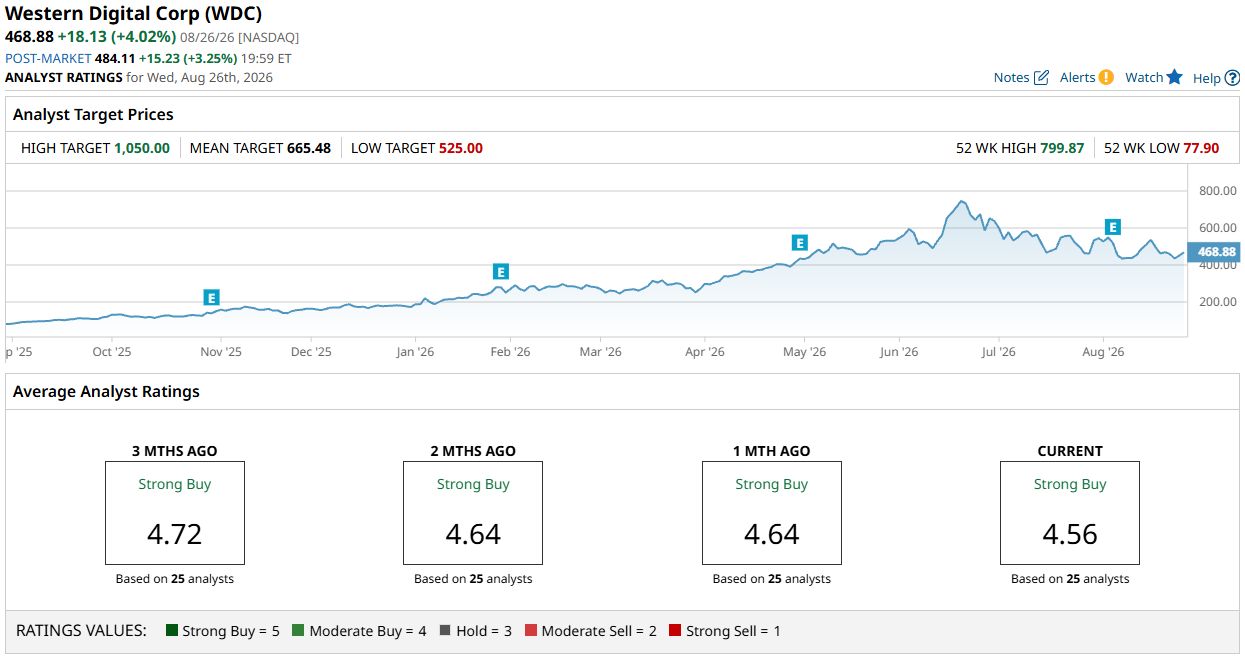Click 'Based on 25 analysts' under 3 MTHS AGO
This screenshot has height=665, width=1245.
pyautogui.click(x=175, y=579)
